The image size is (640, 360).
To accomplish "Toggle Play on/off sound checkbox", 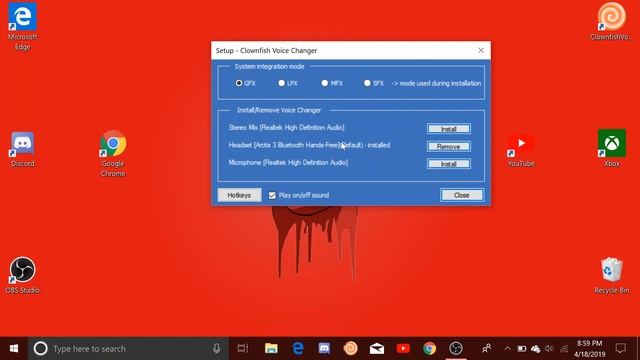I will tap(272, 196).
